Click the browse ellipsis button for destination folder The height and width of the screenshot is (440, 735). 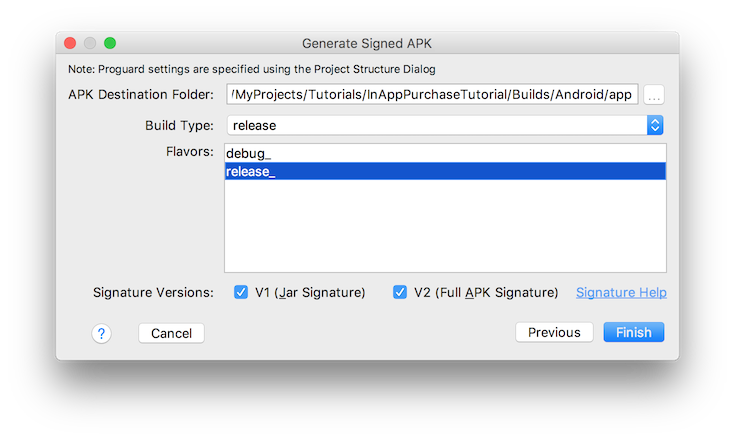click(654, 95)
